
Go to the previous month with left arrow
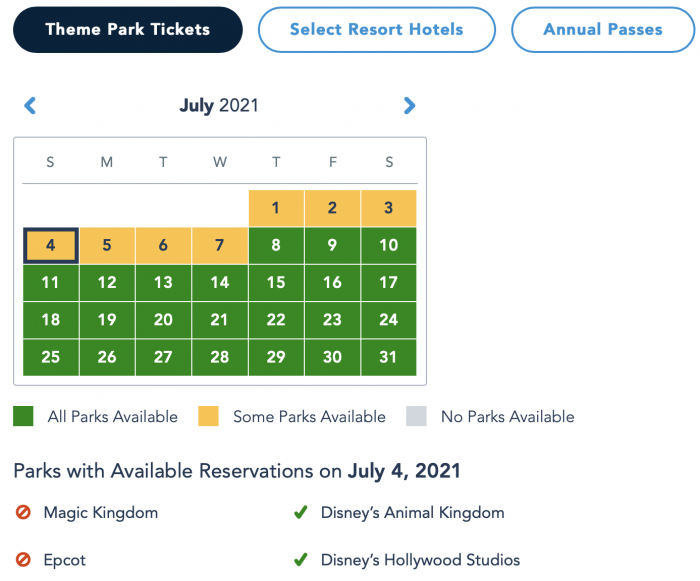click(x=30, y=106)
